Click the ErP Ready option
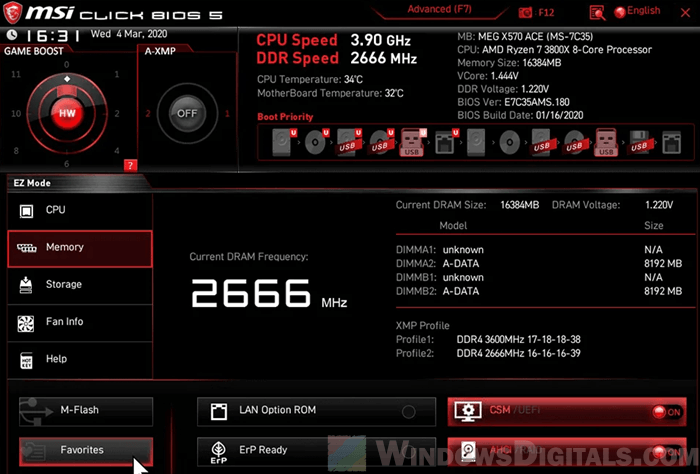The image size is (700, 474). (316, 451)
